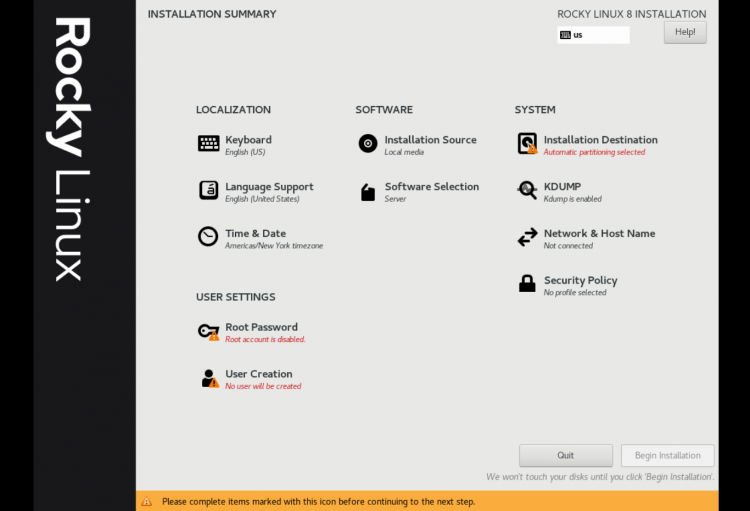Open Installation Destination disk icon
The height and width of the screenshot is (511, 750).
click(527, 144)
